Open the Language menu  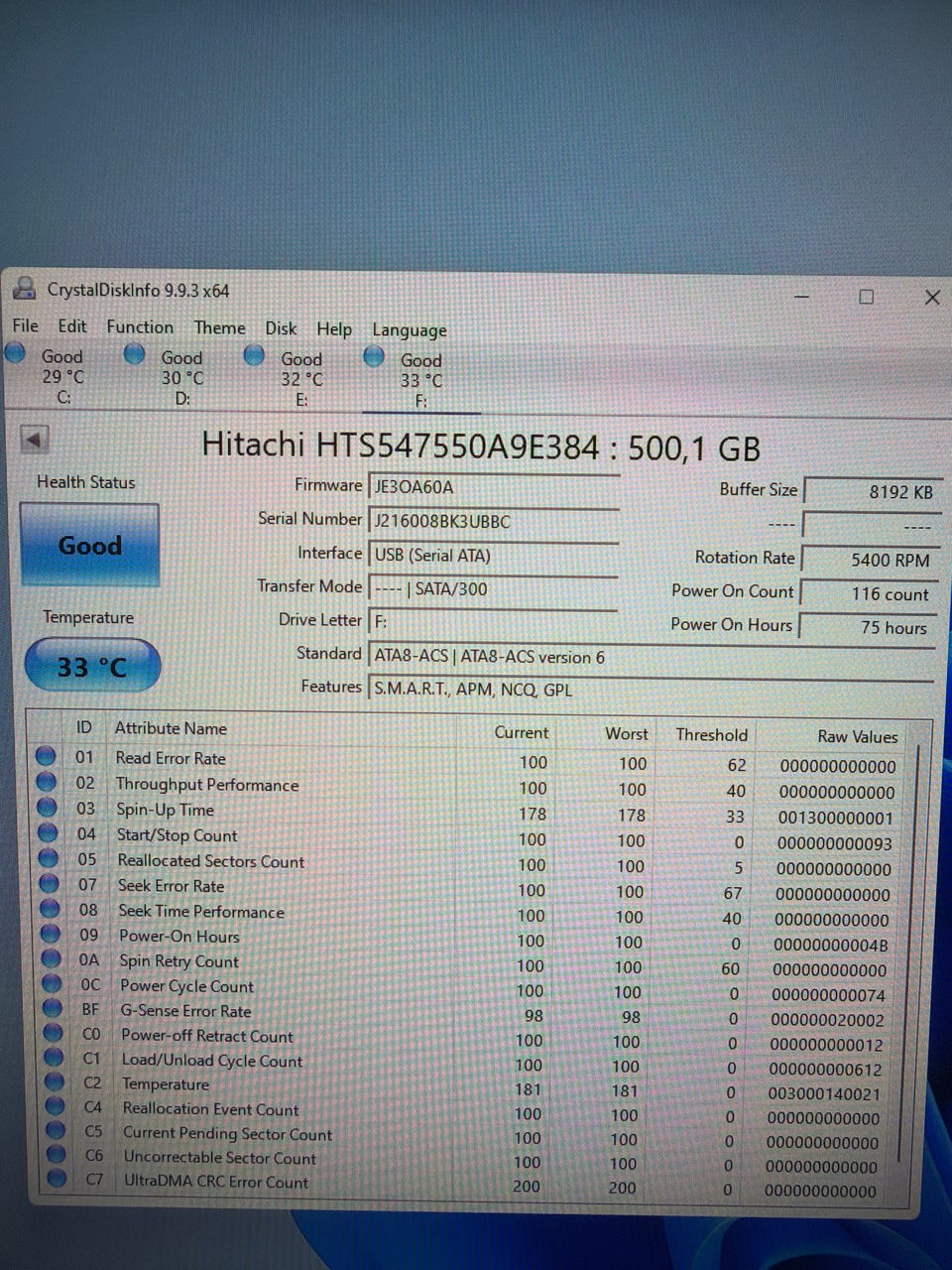(x=410, y=330)
